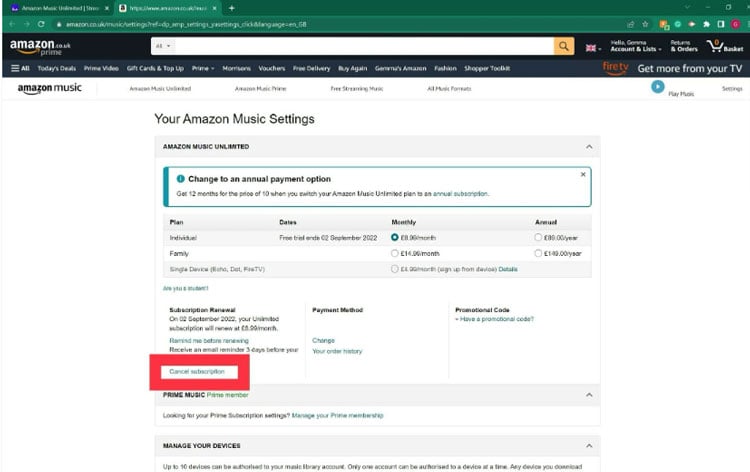Select Family monthly £14.99 plan
This screenshot has height=472, width=750.
point(395,253)
